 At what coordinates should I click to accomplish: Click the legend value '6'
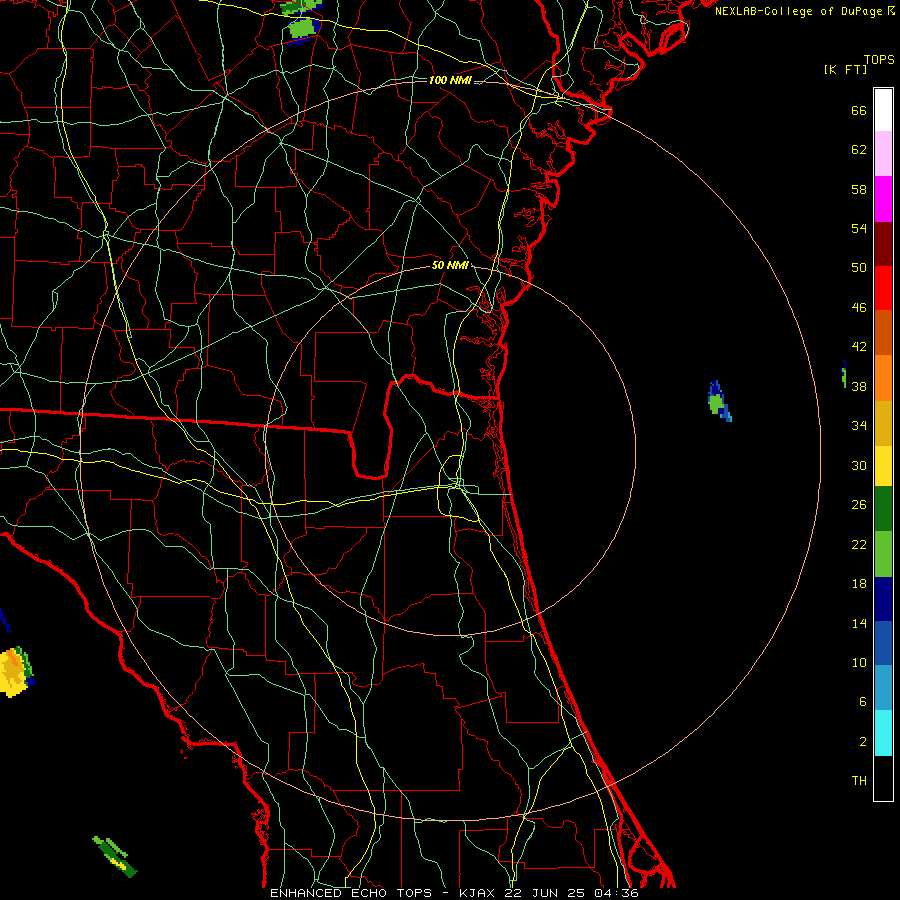tap(862, 702)
